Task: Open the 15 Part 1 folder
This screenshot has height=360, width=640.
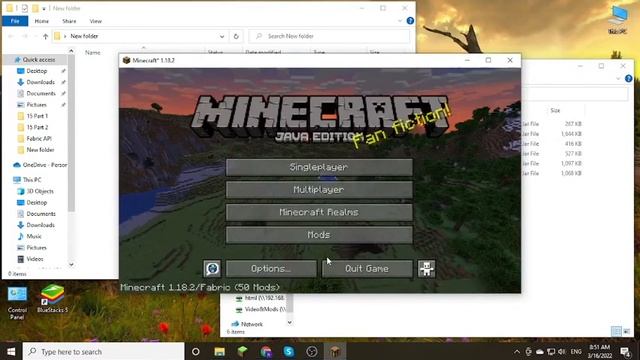Action: coord(37,116)
